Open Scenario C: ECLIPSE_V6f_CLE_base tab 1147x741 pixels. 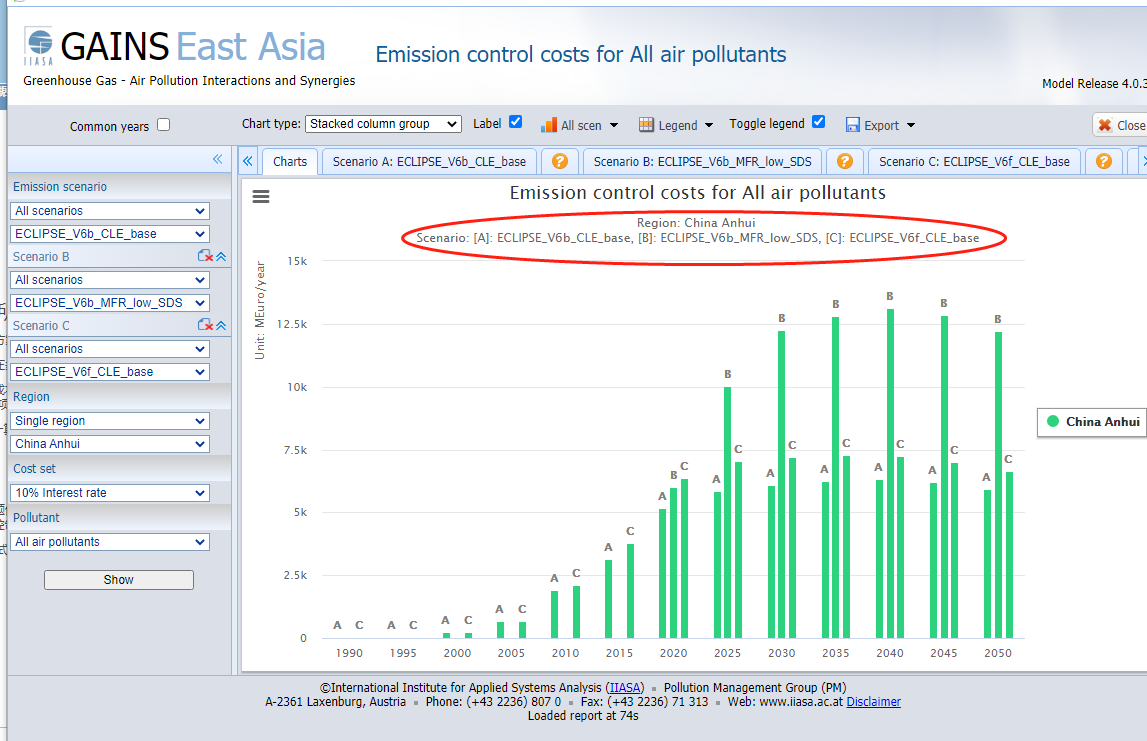pyautogui.click(x=974, y=162)
